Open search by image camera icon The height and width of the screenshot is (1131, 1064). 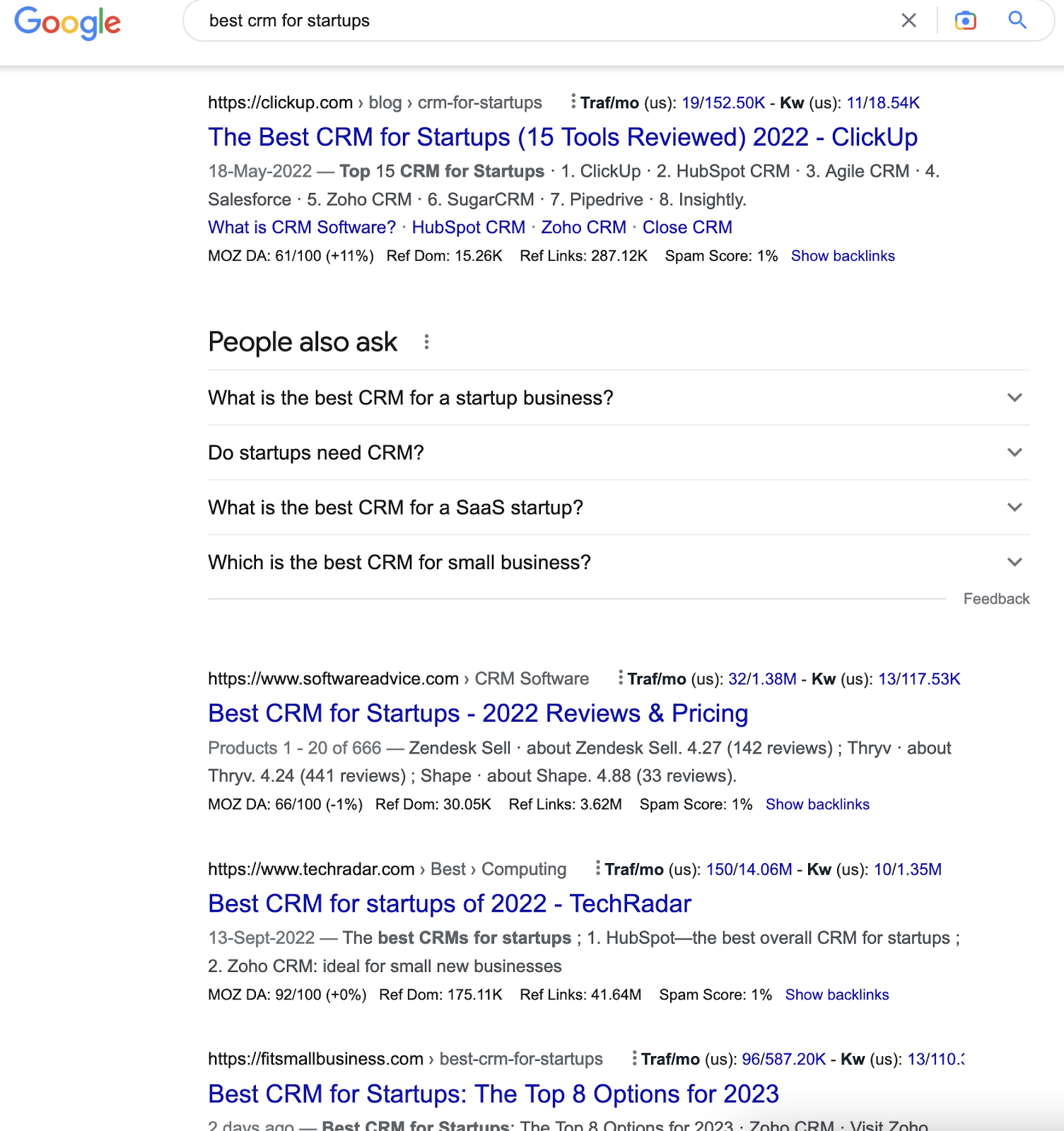coord(965,20)
